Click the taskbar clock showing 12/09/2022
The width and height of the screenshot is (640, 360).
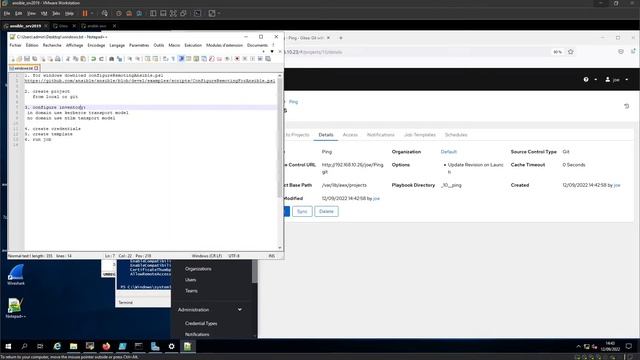610,347
